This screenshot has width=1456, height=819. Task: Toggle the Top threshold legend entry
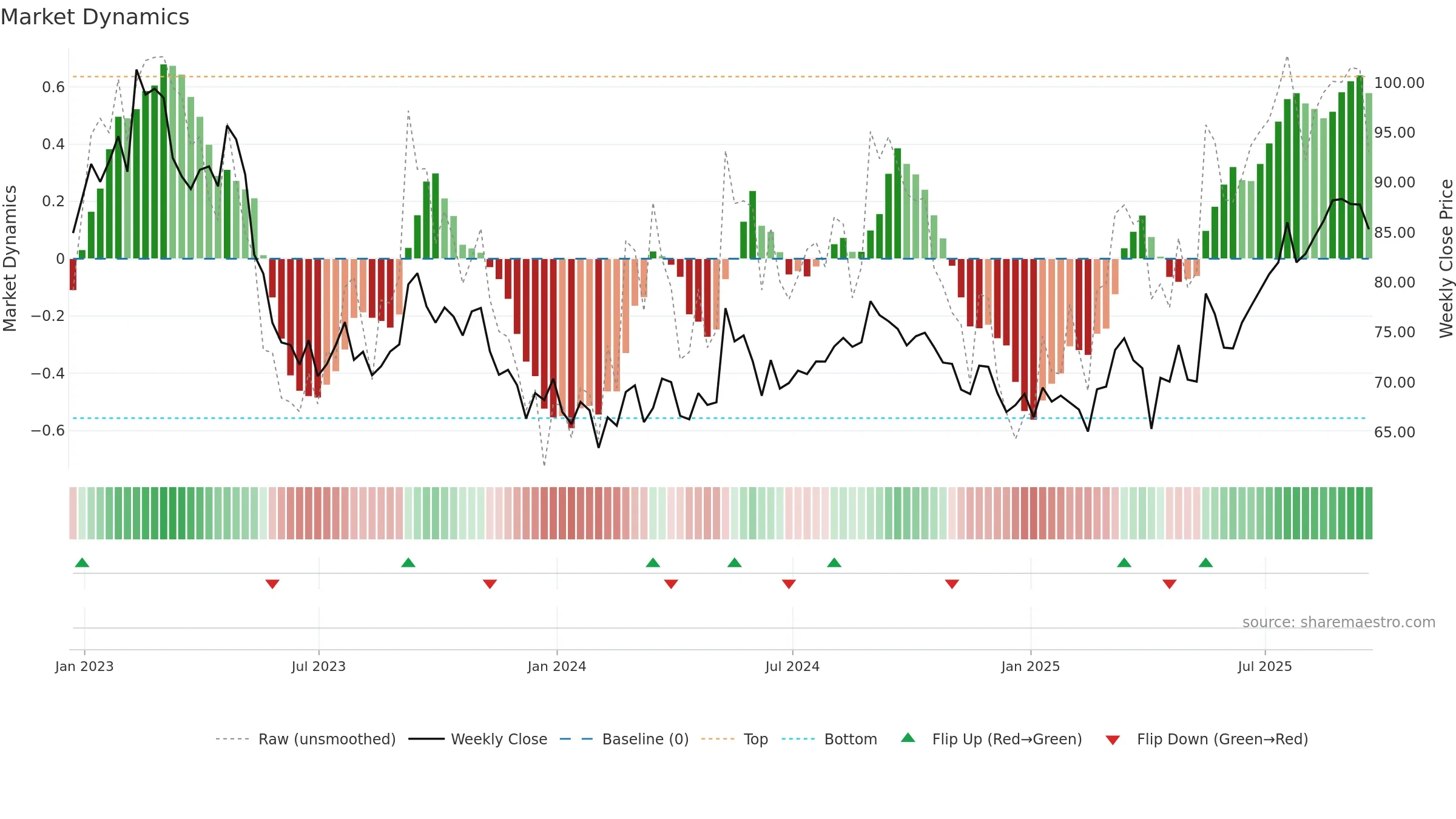click(735, 739)
